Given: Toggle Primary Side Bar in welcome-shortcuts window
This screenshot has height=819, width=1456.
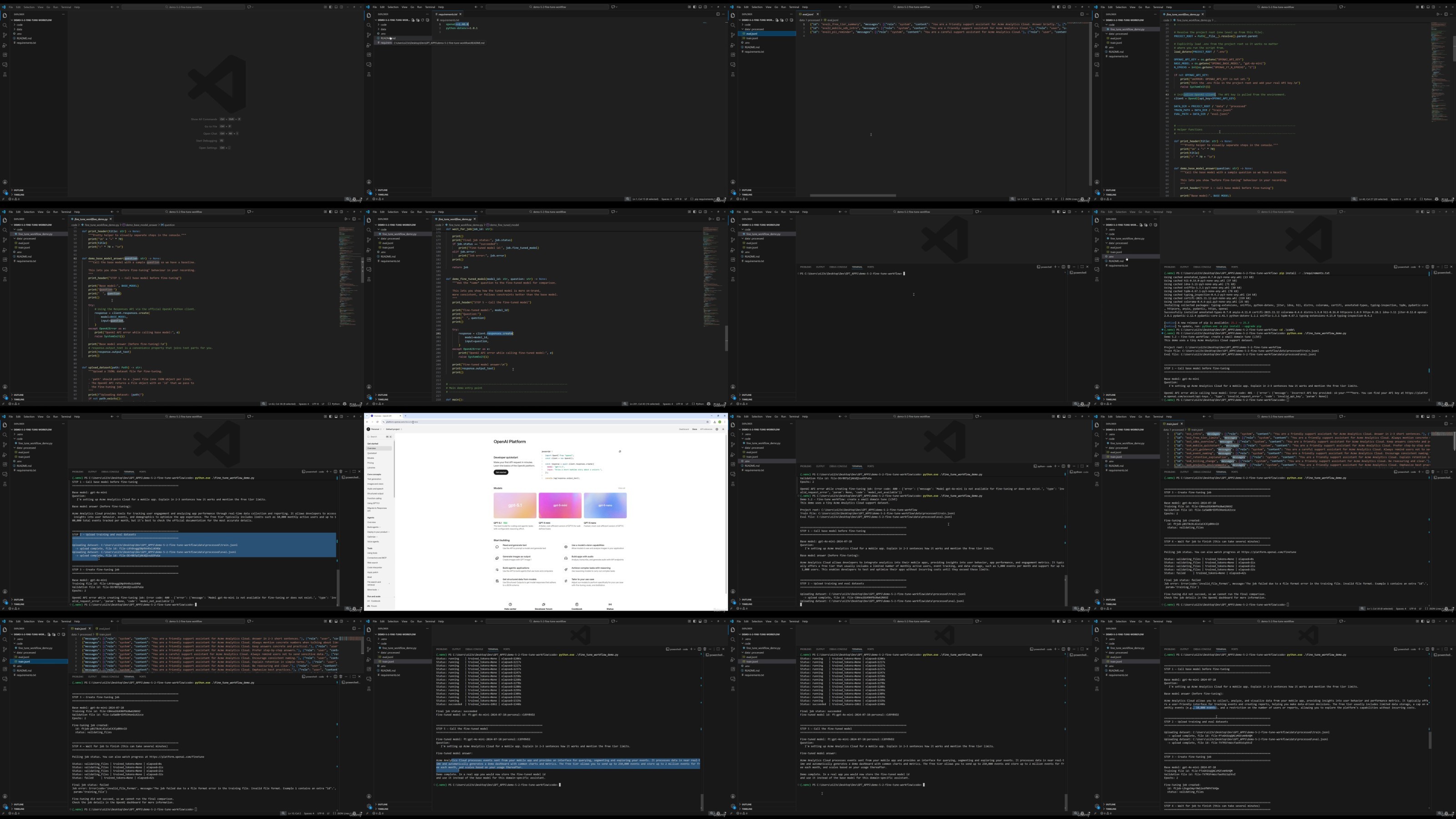Looking at the screenshot, I should click(331, 7).
